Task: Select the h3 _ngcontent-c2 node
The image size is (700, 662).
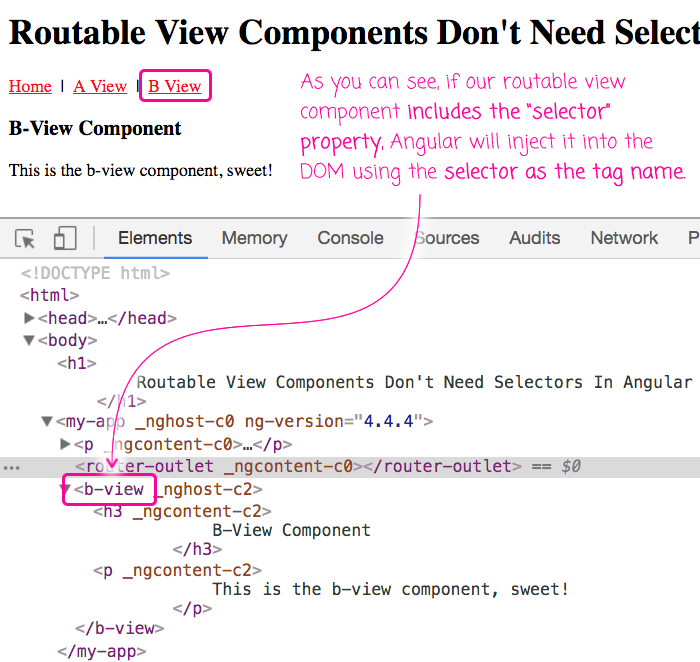Action: coord(180,512)
